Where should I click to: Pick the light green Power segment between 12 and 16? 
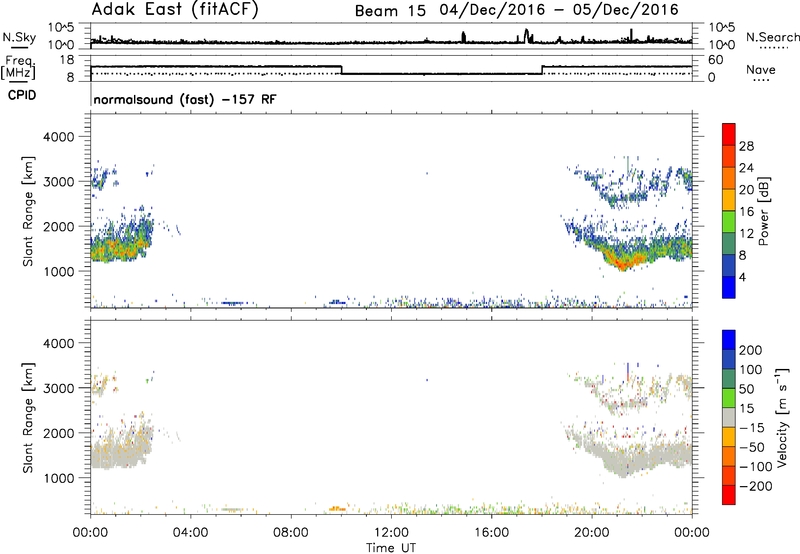pos(729,222)
